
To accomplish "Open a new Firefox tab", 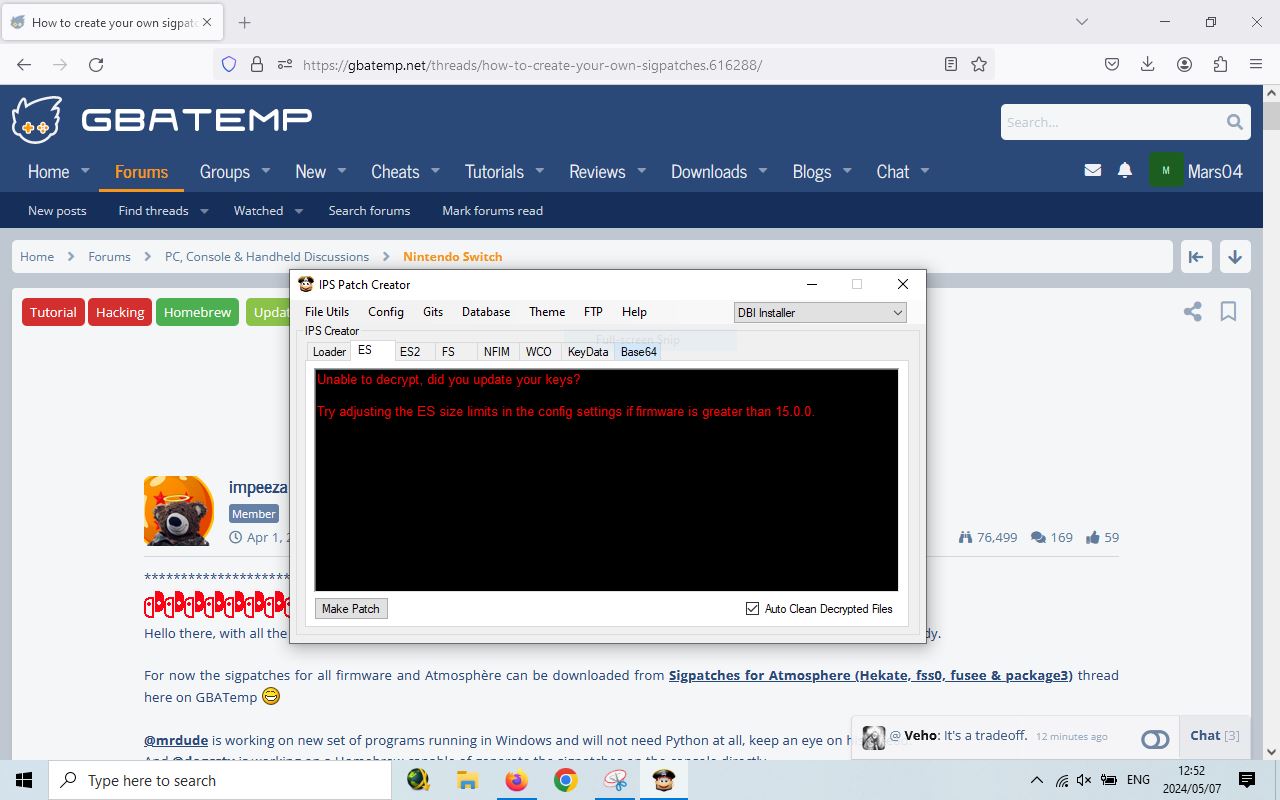I will [x=244, y=22].
